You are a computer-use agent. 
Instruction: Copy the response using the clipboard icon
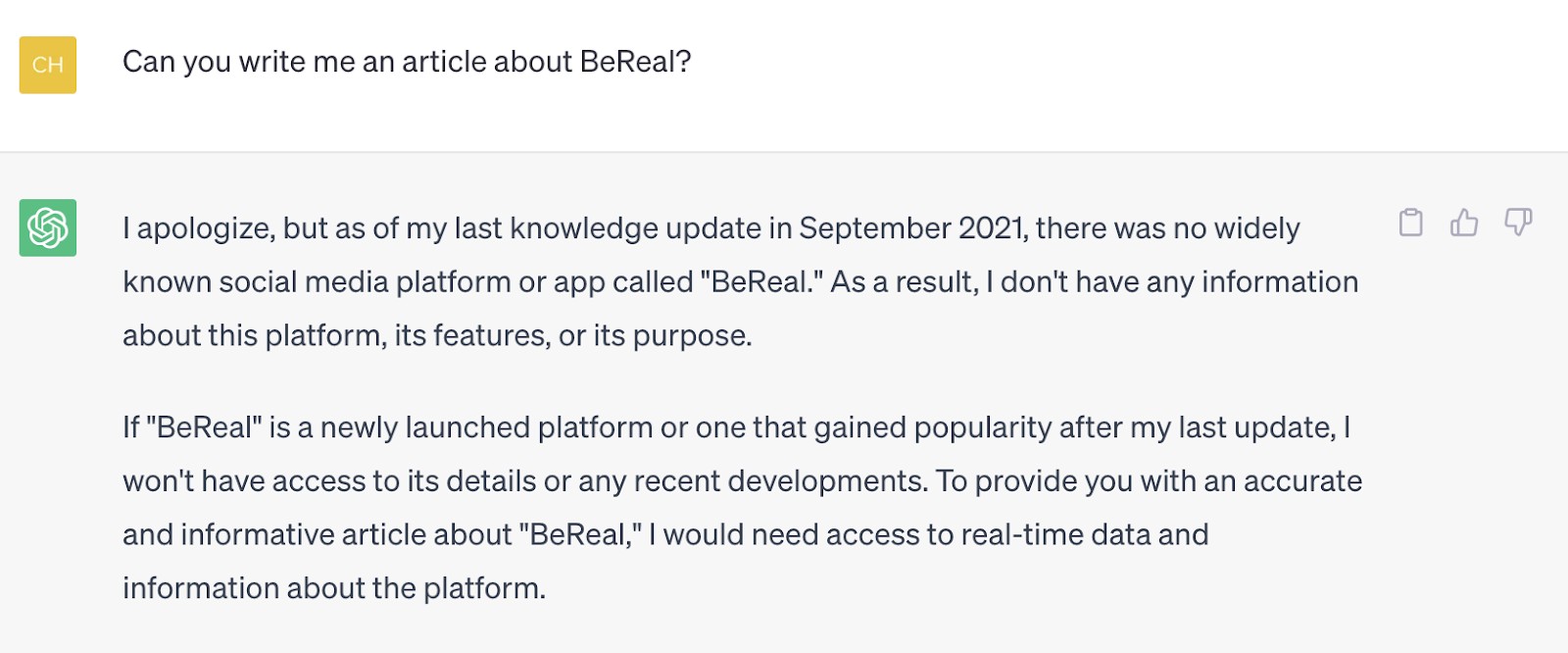(x=1411, y=223)
